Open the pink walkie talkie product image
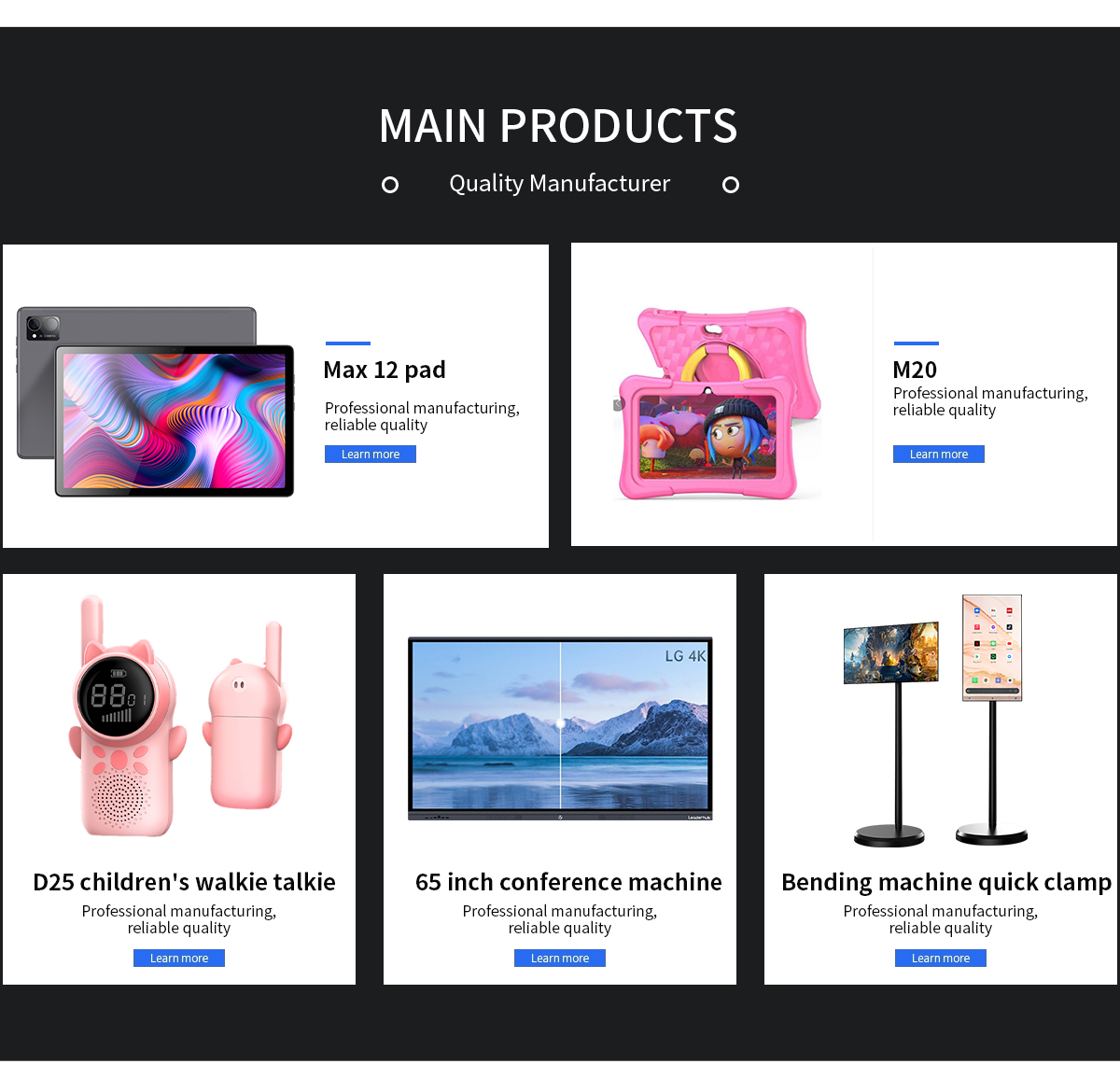This screenshot has height=1078, width=1120. click(x=180, y=716)
